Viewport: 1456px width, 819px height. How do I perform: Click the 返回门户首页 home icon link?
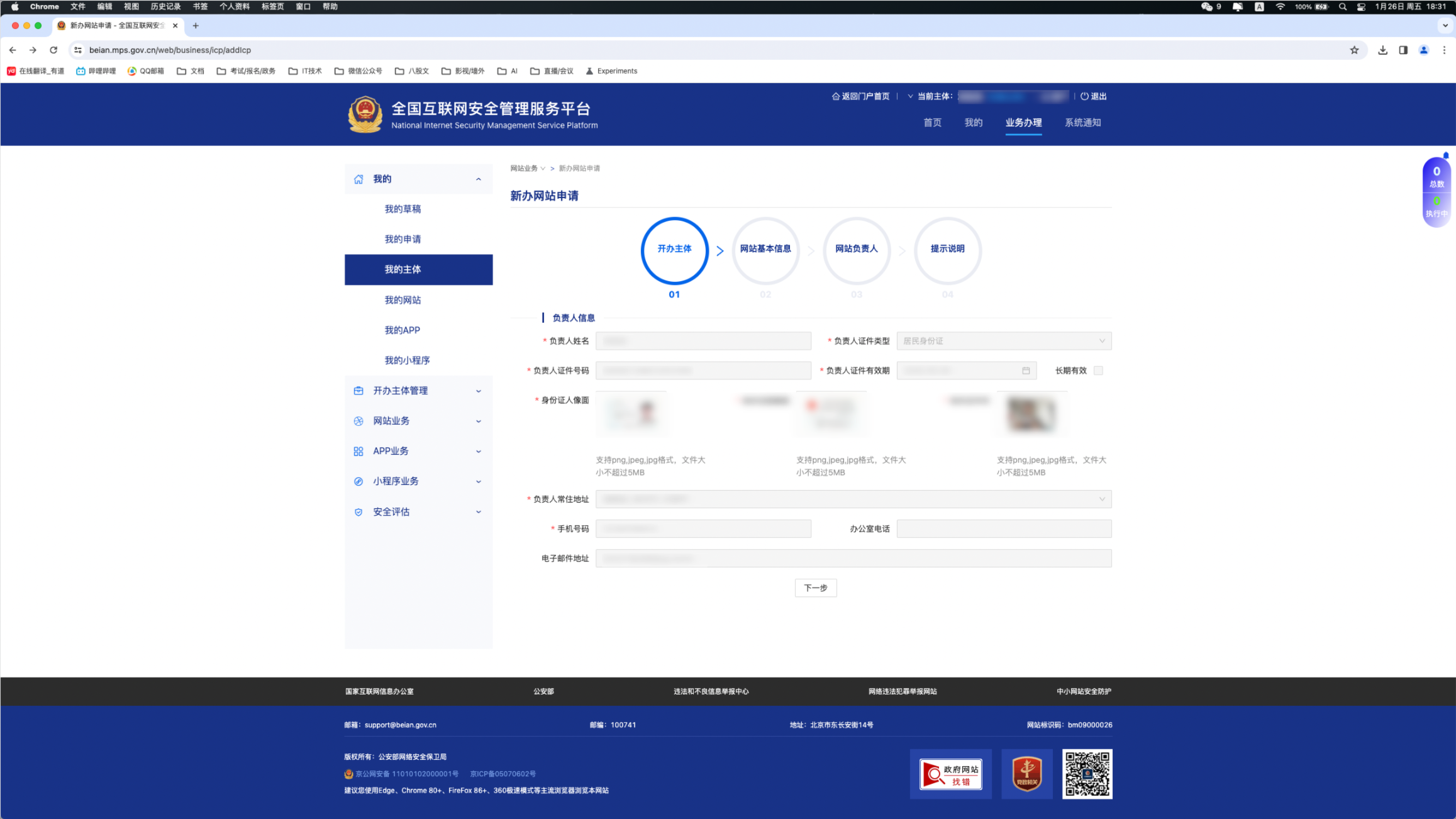(836, 96)
